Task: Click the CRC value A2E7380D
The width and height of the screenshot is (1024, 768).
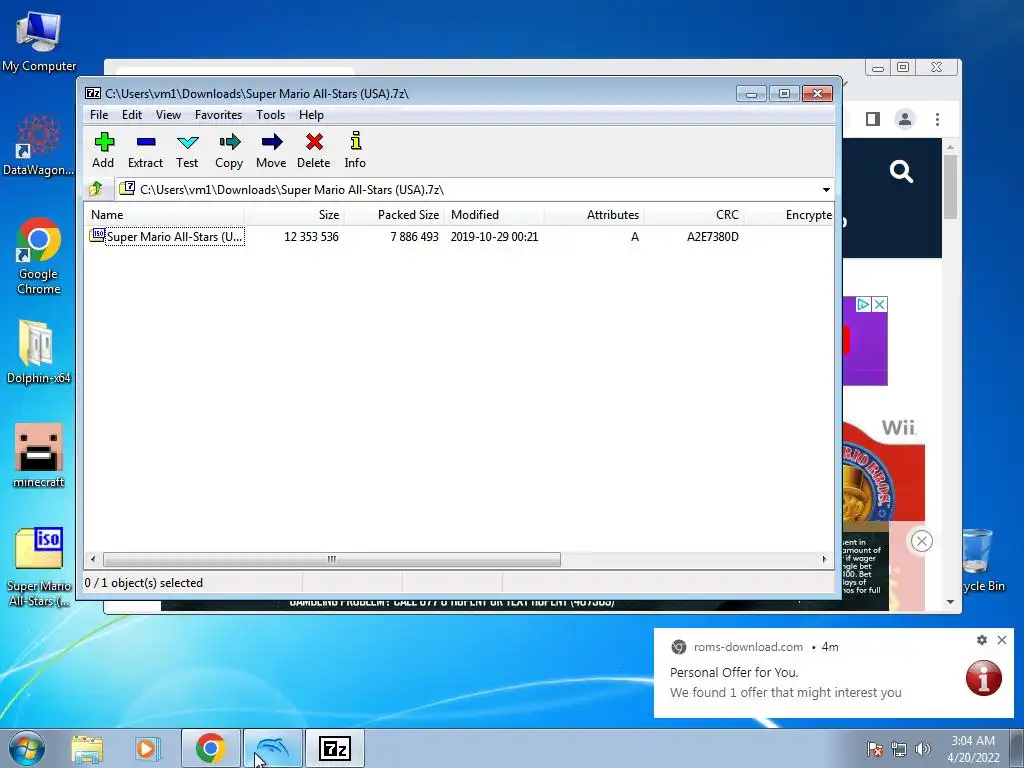Action: tap(712, 237)
